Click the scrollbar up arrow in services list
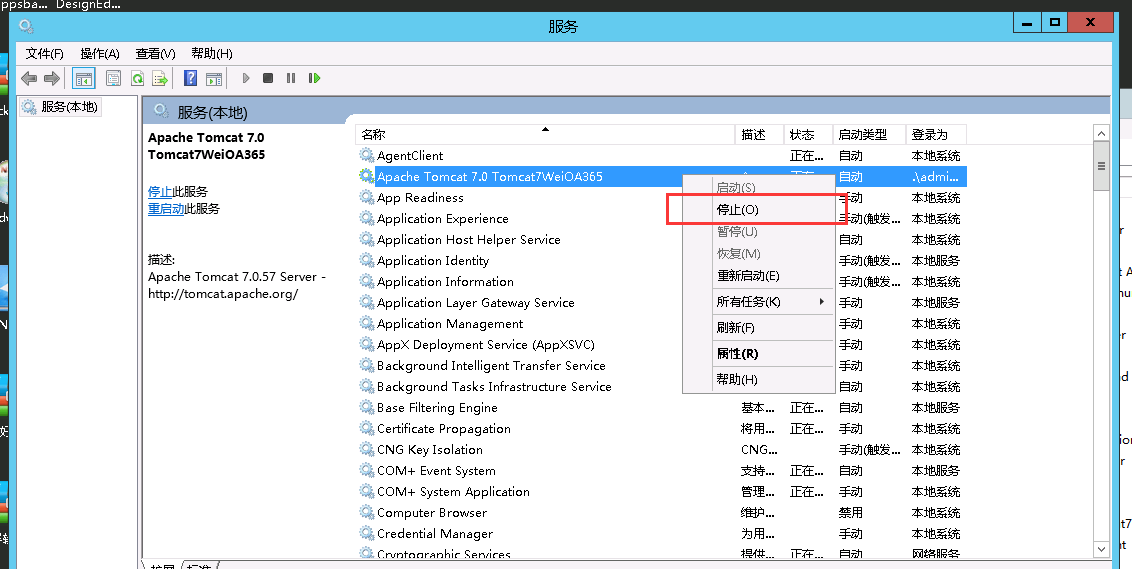Screen dimensions: 1132x569 pos(1101,134)
